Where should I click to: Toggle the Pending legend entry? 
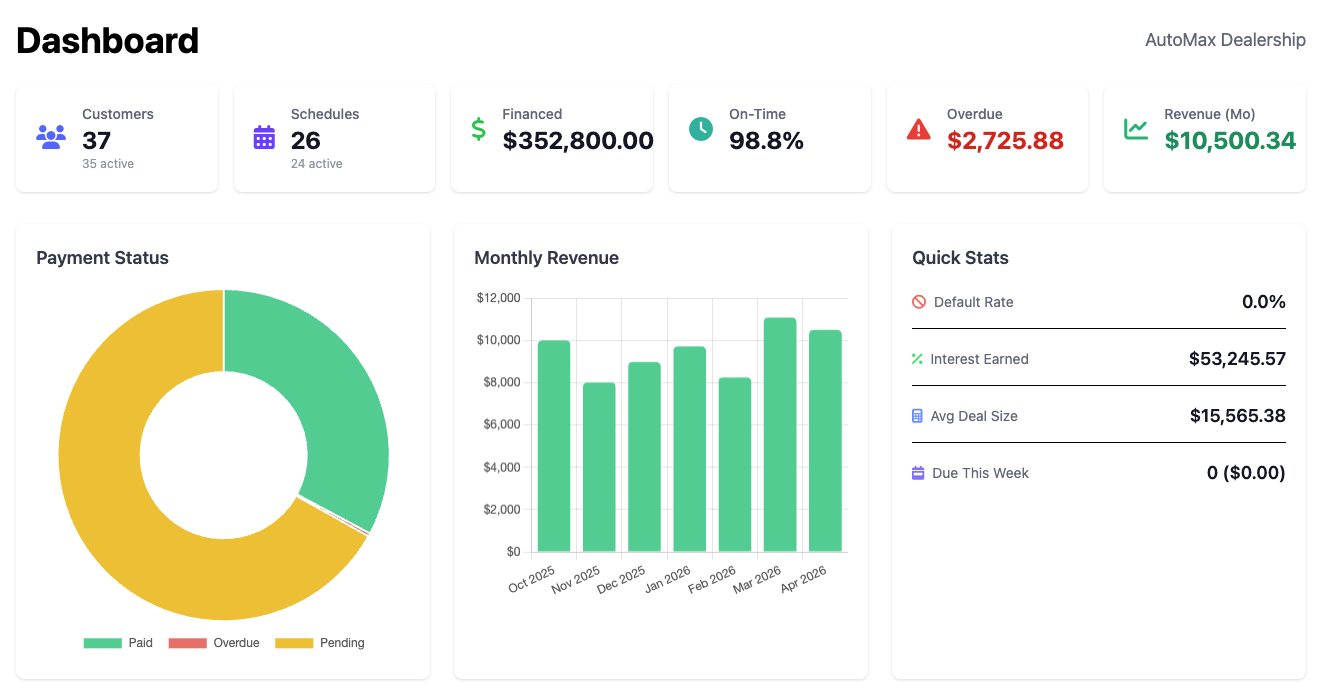click(322, 642)
